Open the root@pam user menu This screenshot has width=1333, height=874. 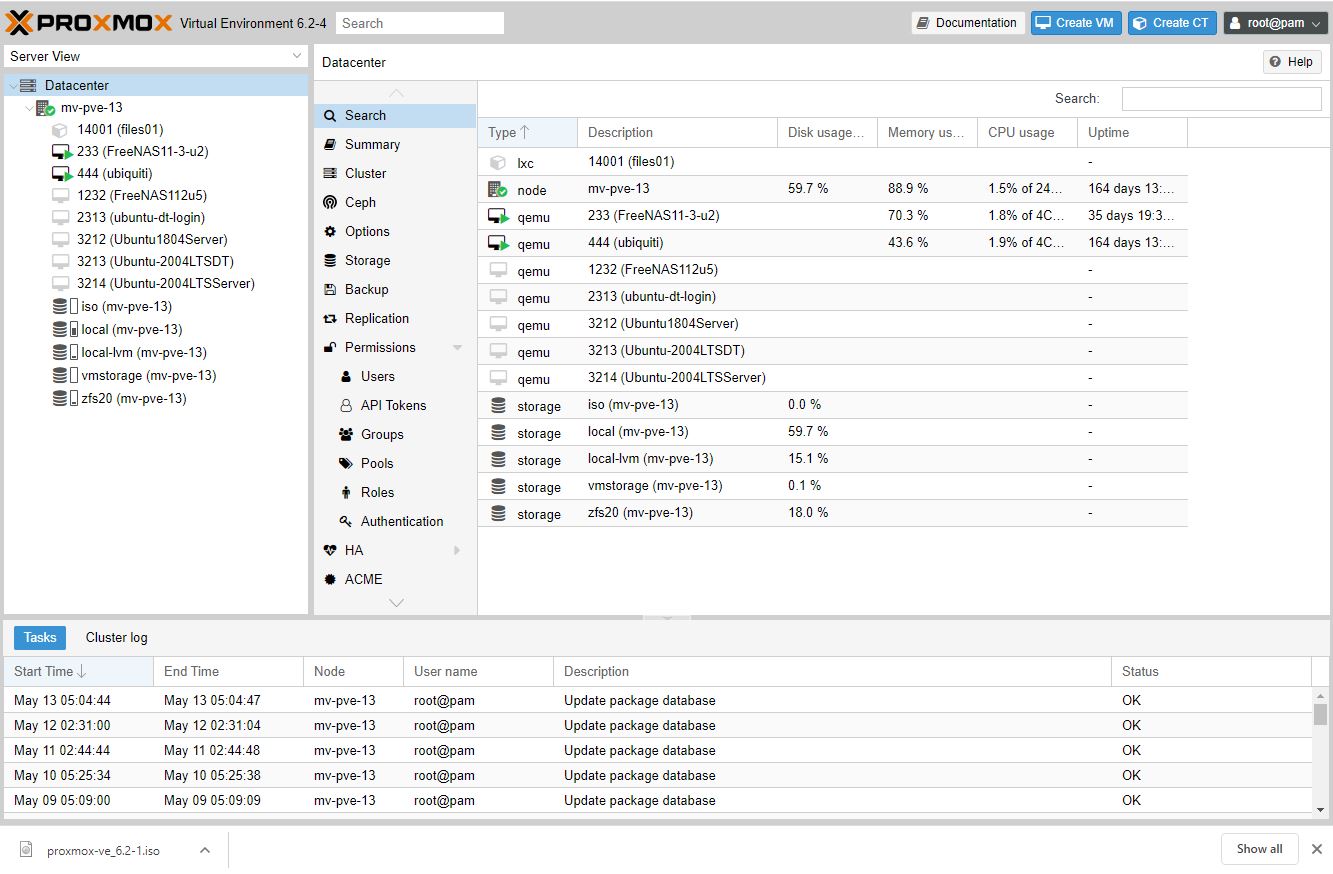(1275, 23)
